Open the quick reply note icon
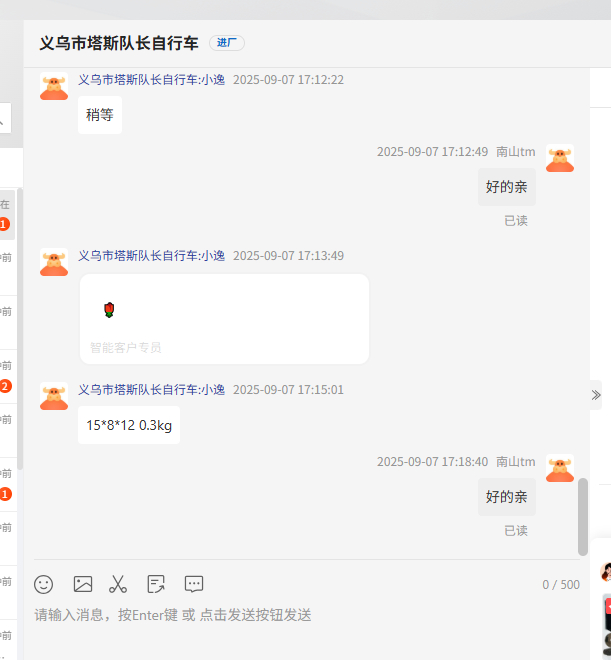Image resolution: width=611 pixels, height=660 pixels. (156, 584)
